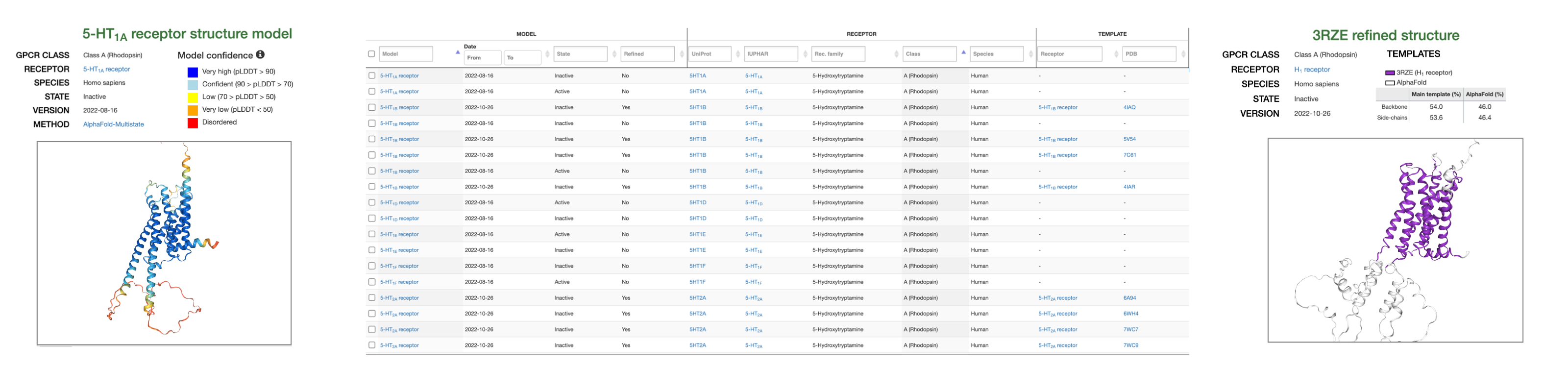
Task: Click the Model filter input field
Action: 406,54
